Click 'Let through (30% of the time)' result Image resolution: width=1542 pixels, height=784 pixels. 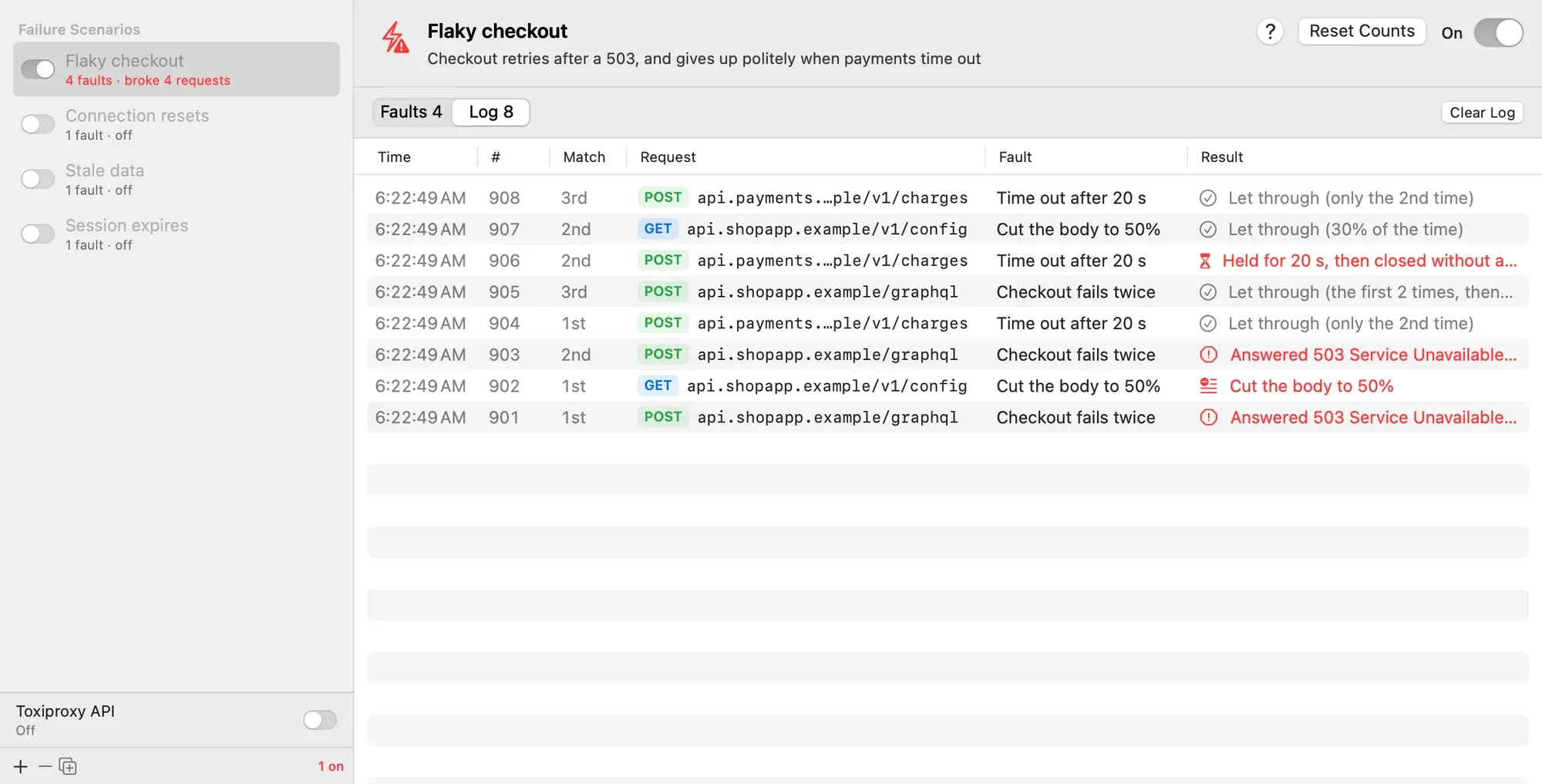point(1345,229)
